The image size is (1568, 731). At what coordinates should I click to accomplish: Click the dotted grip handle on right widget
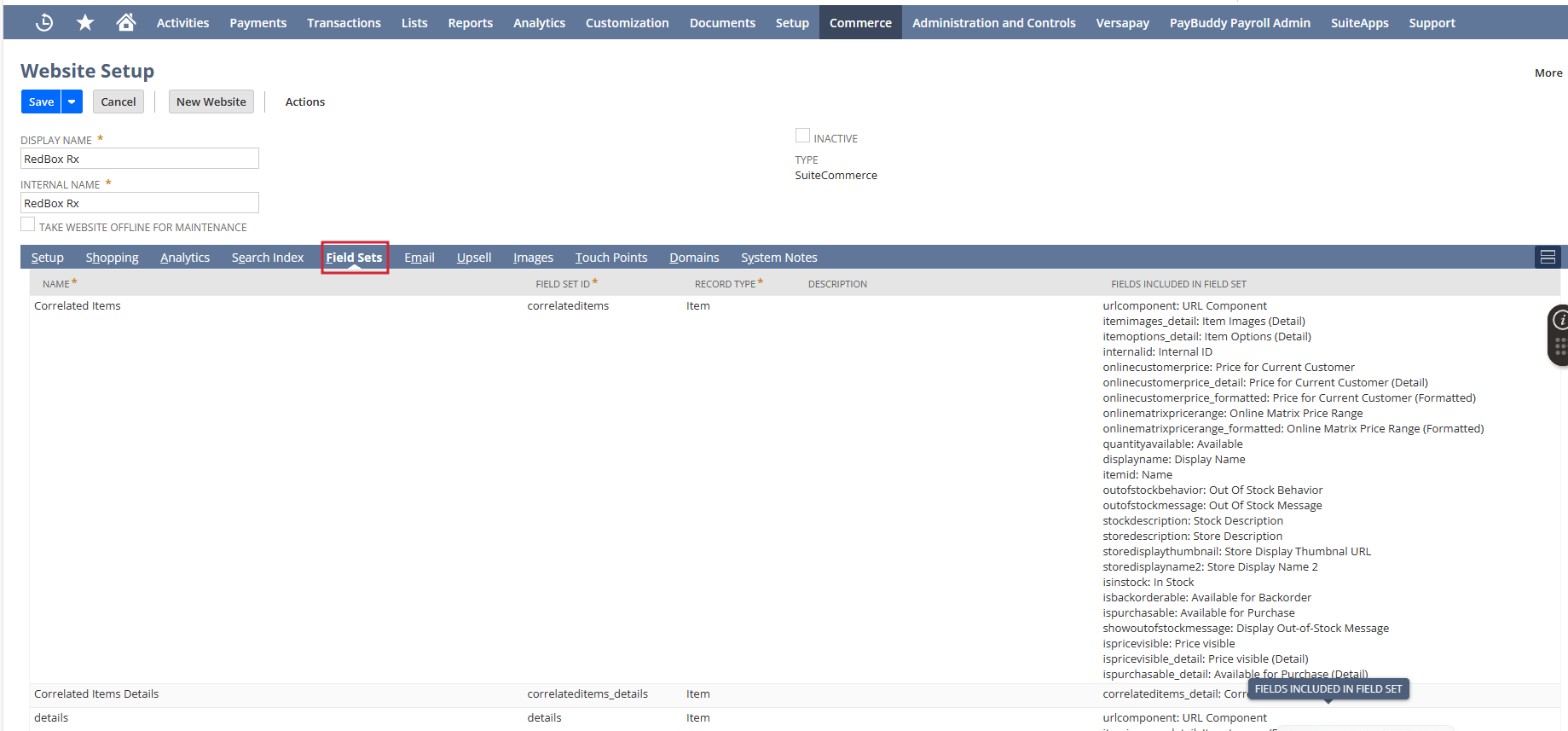(1560, 346)
